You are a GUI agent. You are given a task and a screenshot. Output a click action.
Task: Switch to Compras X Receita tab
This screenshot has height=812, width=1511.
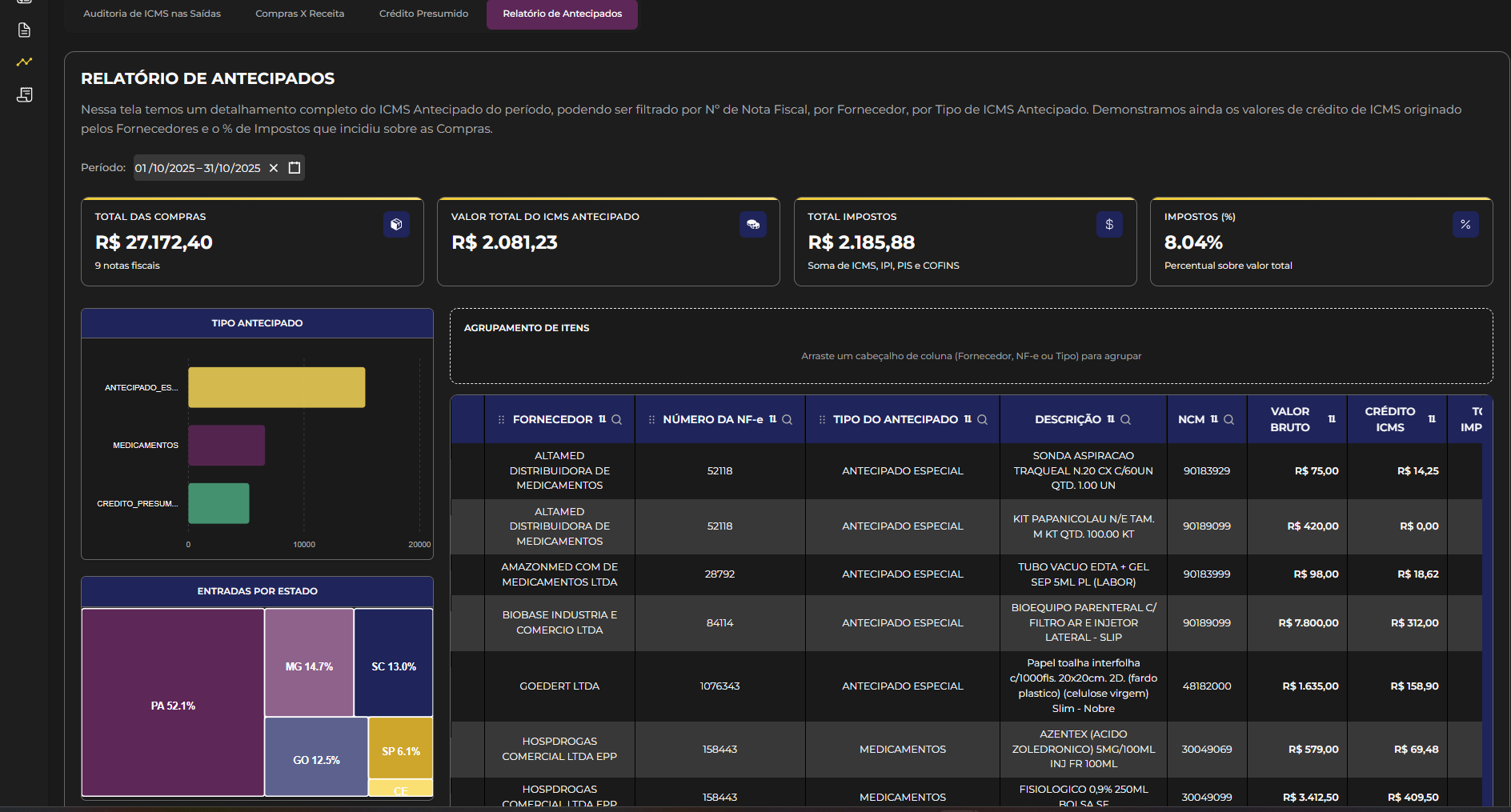click(x=299, y=14)
